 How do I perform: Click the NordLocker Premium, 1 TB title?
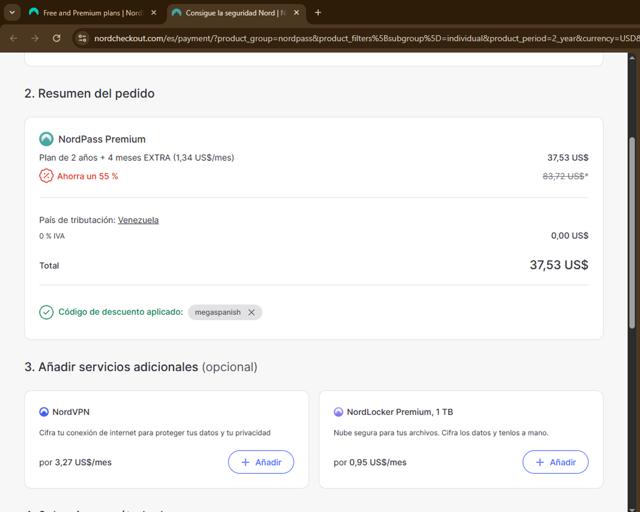[x=400, y=412]
